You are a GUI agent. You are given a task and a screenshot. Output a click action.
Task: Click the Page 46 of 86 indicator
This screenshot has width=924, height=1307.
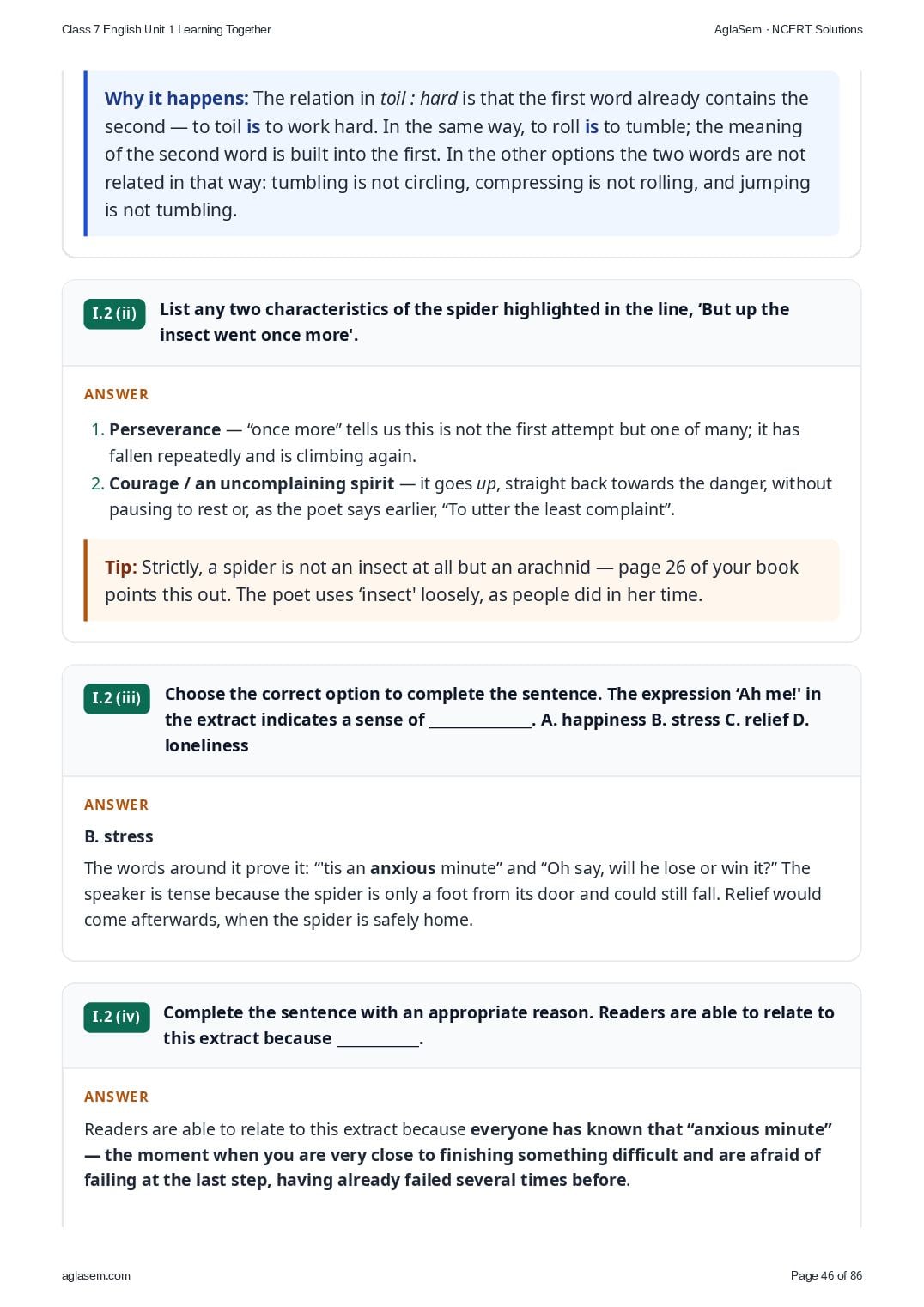826,1276
